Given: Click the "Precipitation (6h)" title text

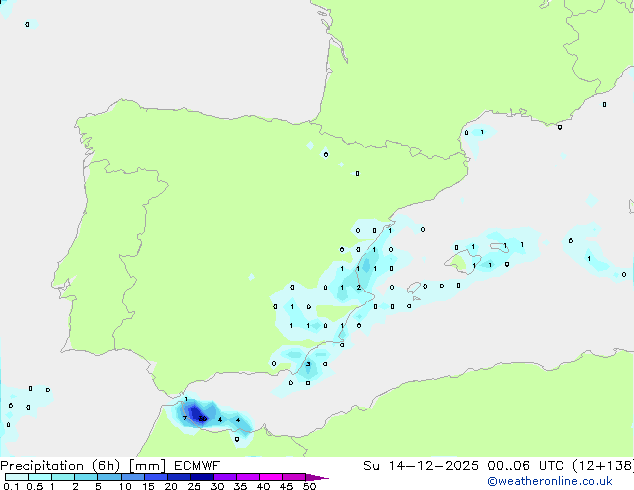Looking at the screenshot, I should click(60, 466).
